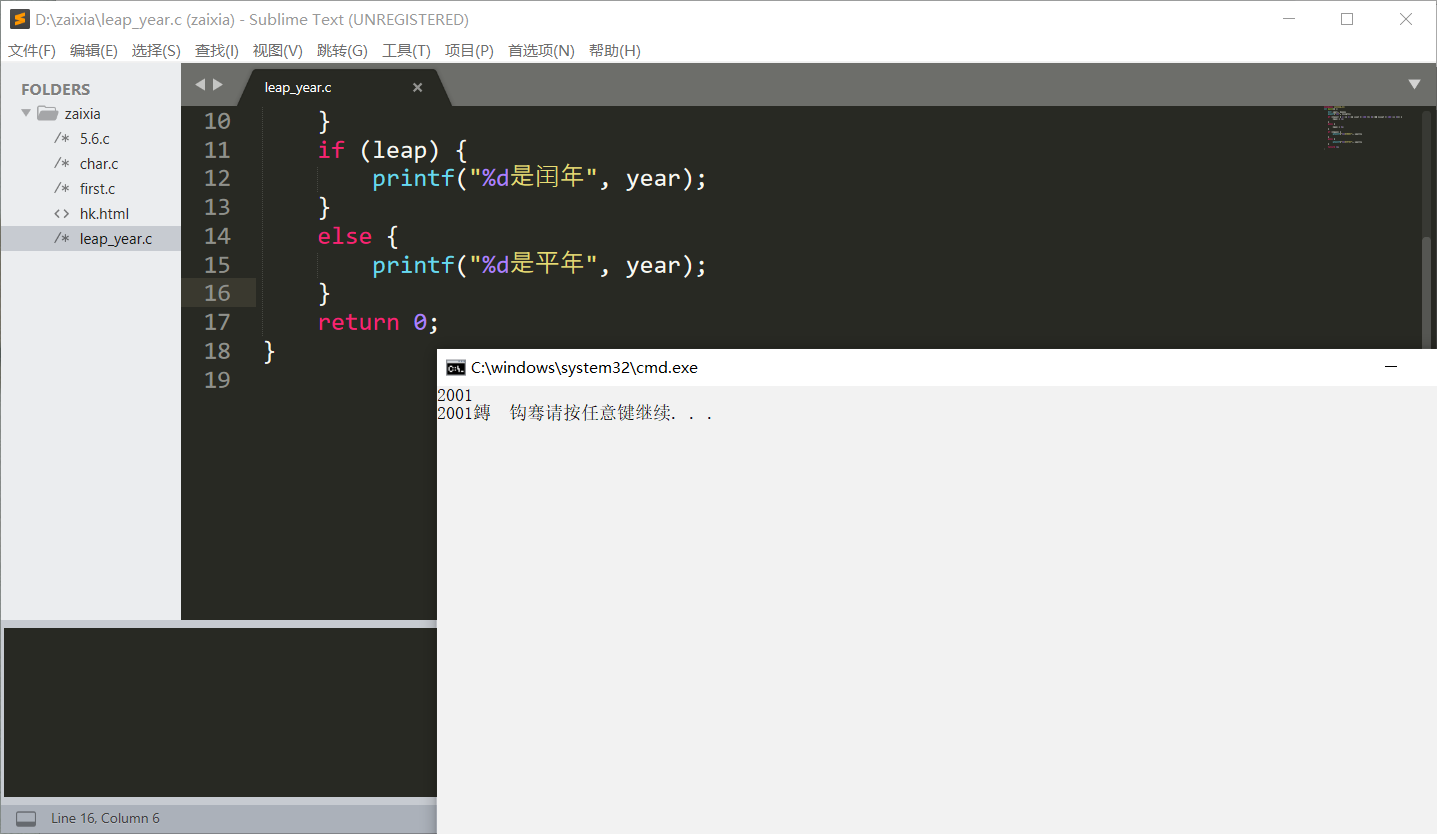1437x834 pixels.
Task: Open the 首选项(N) menu
Action: (541, 51)
